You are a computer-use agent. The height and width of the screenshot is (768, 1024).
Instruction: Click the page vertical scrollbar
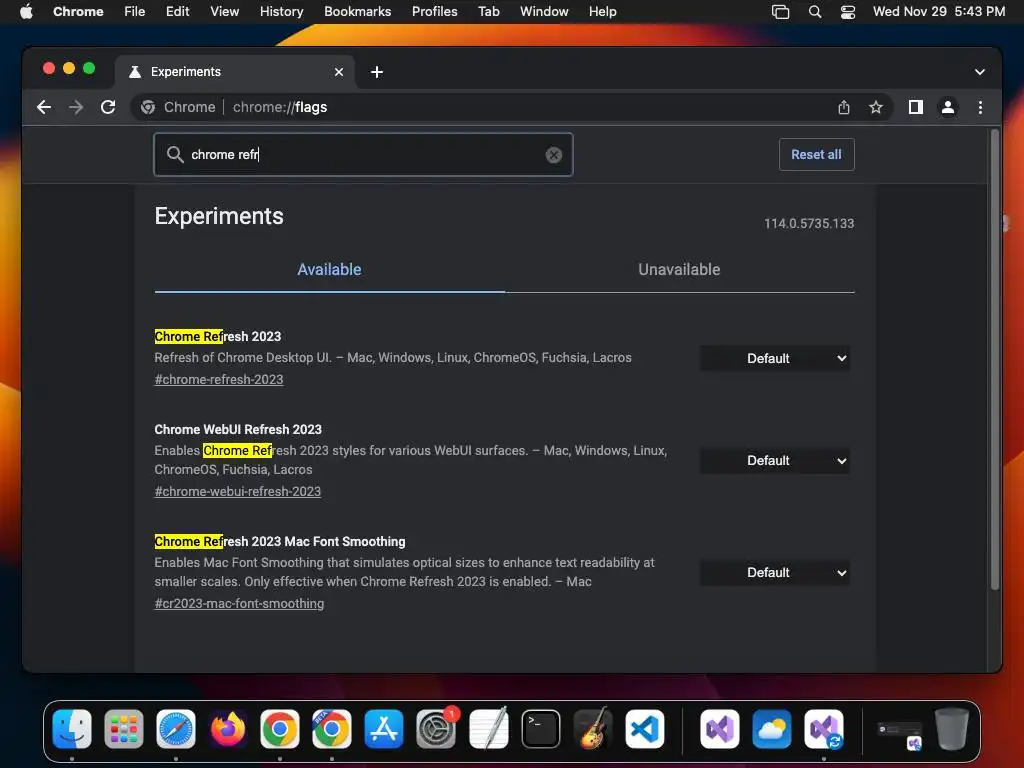(x=995, y=360)
